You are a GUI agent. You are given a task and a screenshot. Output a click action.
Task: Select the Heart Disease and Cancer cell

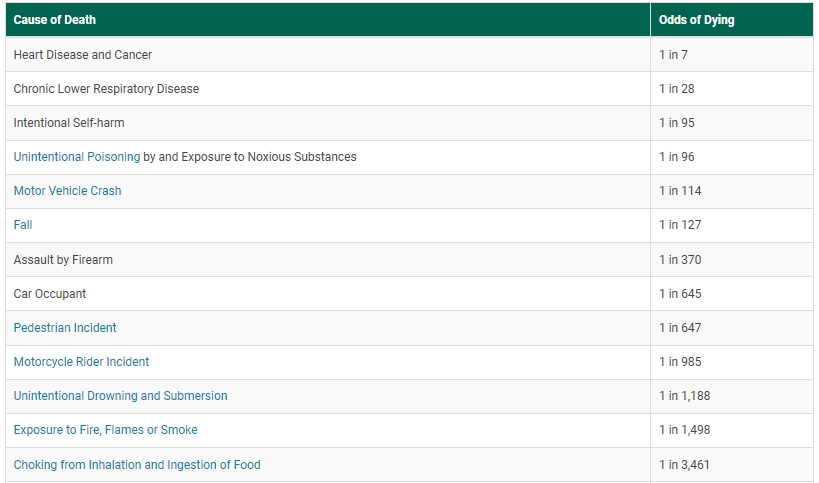click(x=328, y=54)
